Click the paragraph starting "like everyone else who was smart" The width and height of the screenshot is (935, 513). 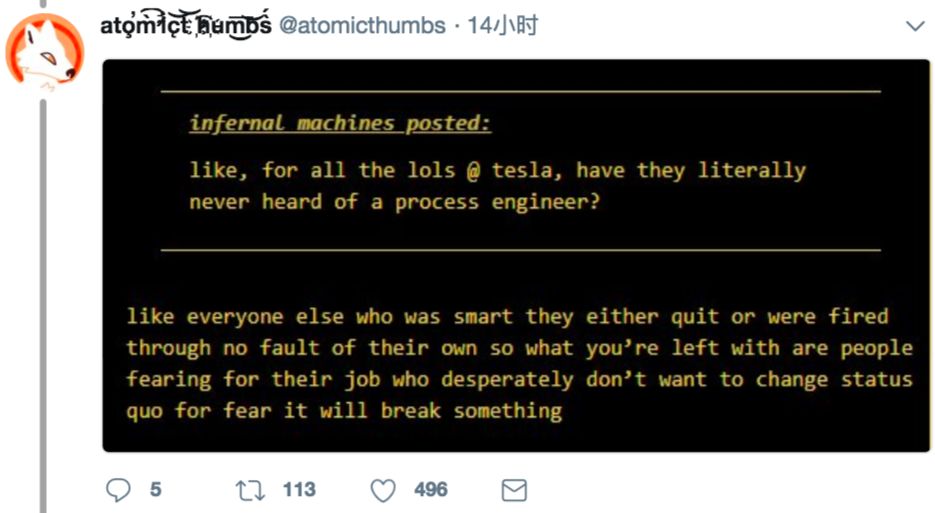[x=519, y=363]
